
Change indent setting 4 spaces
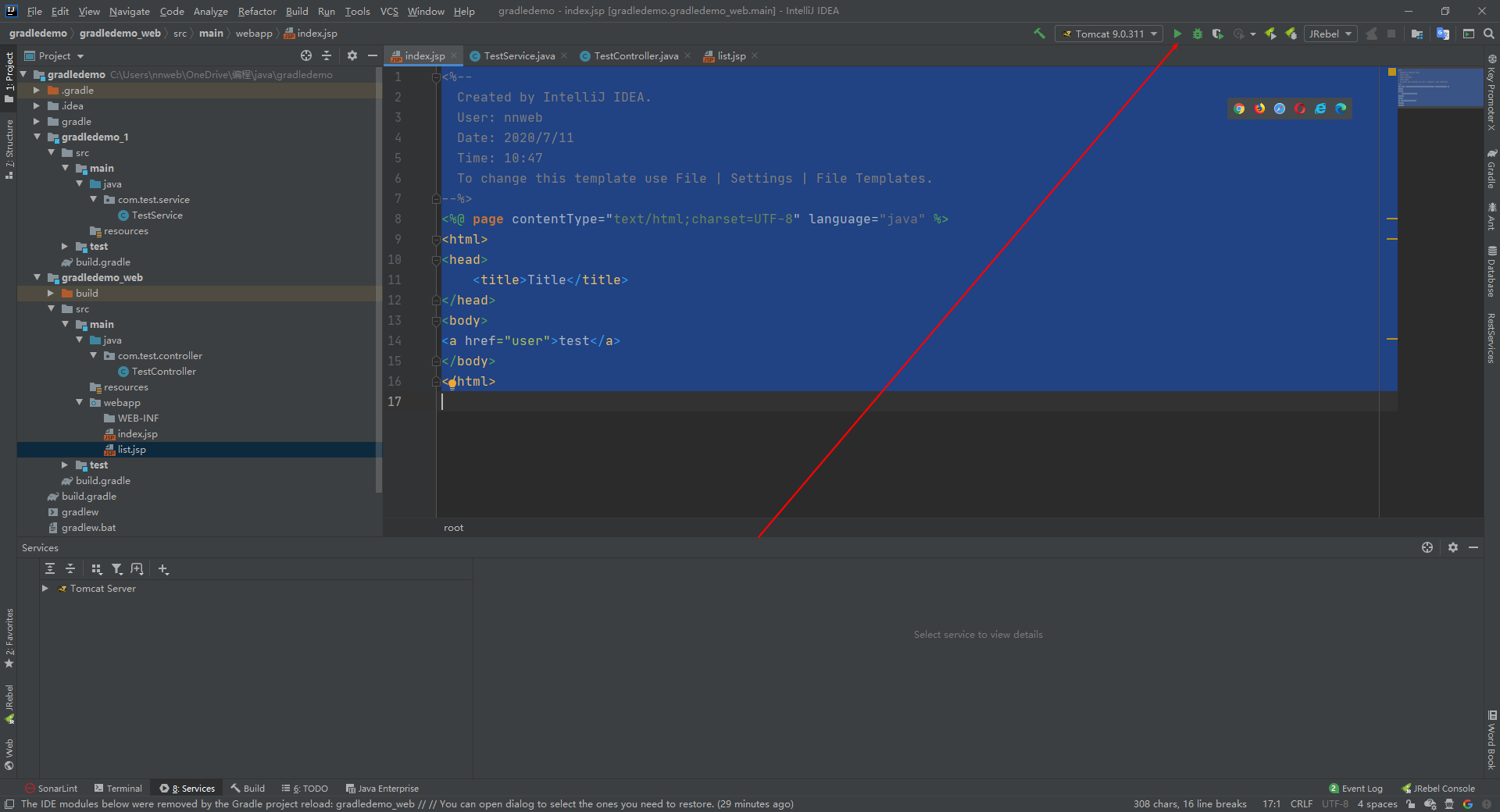[1377, 804]
